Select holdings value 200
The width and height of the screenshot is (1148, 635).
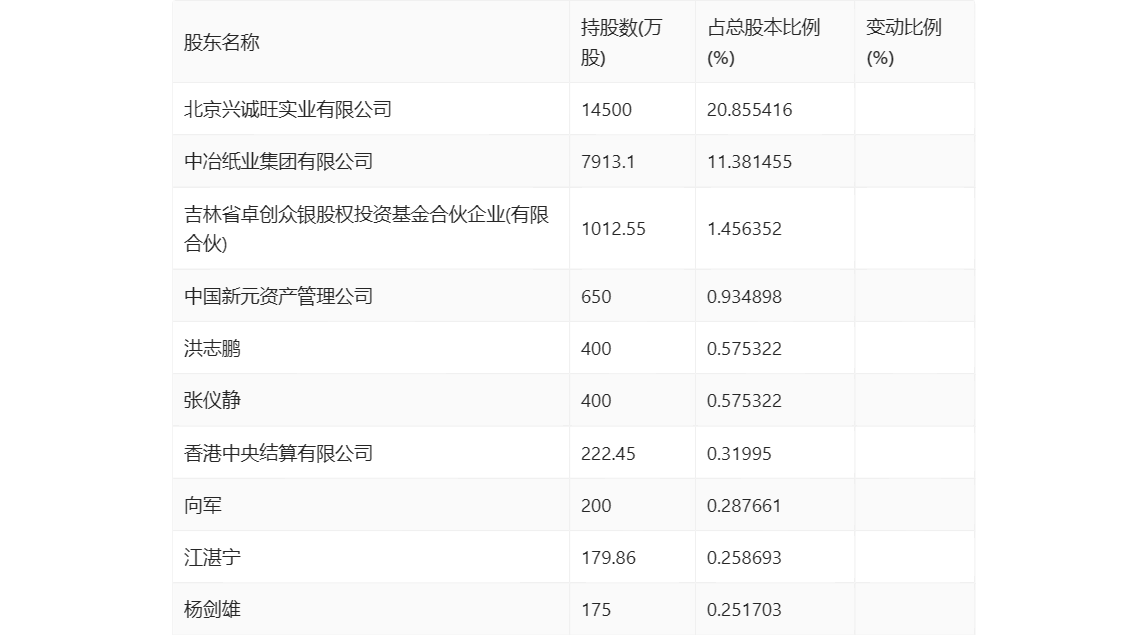[x=596, y=506]
